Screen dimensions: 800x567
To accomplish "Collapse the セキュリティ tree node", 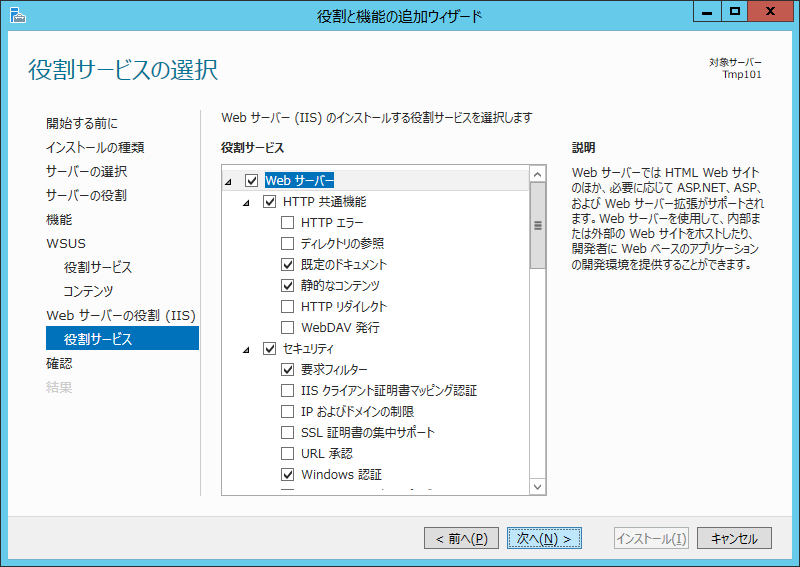I will click(x=246, y=350).
